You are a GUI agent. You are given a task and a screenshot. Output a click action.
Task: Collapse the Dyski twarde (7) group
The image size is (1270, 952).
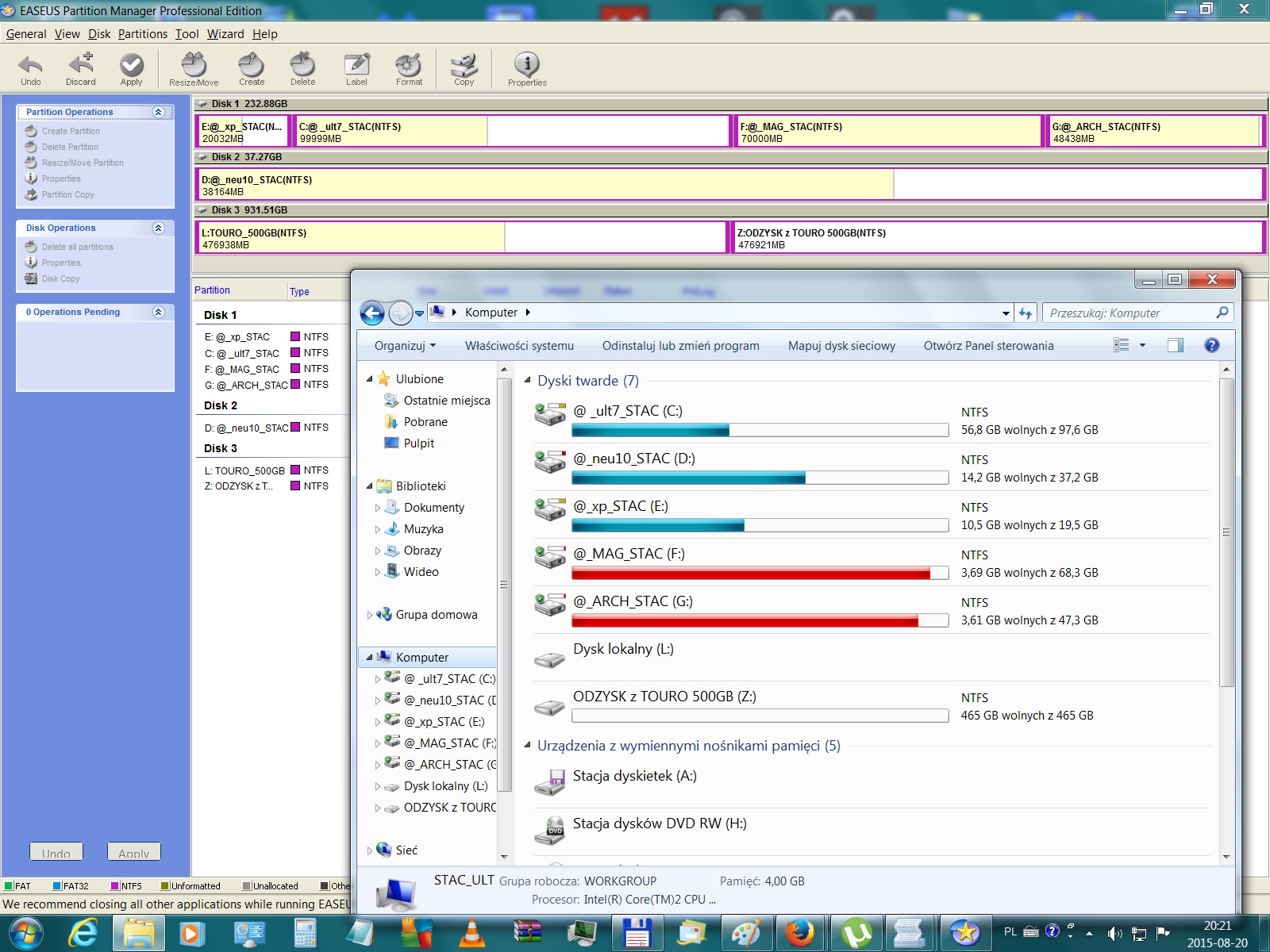[527, 381]
